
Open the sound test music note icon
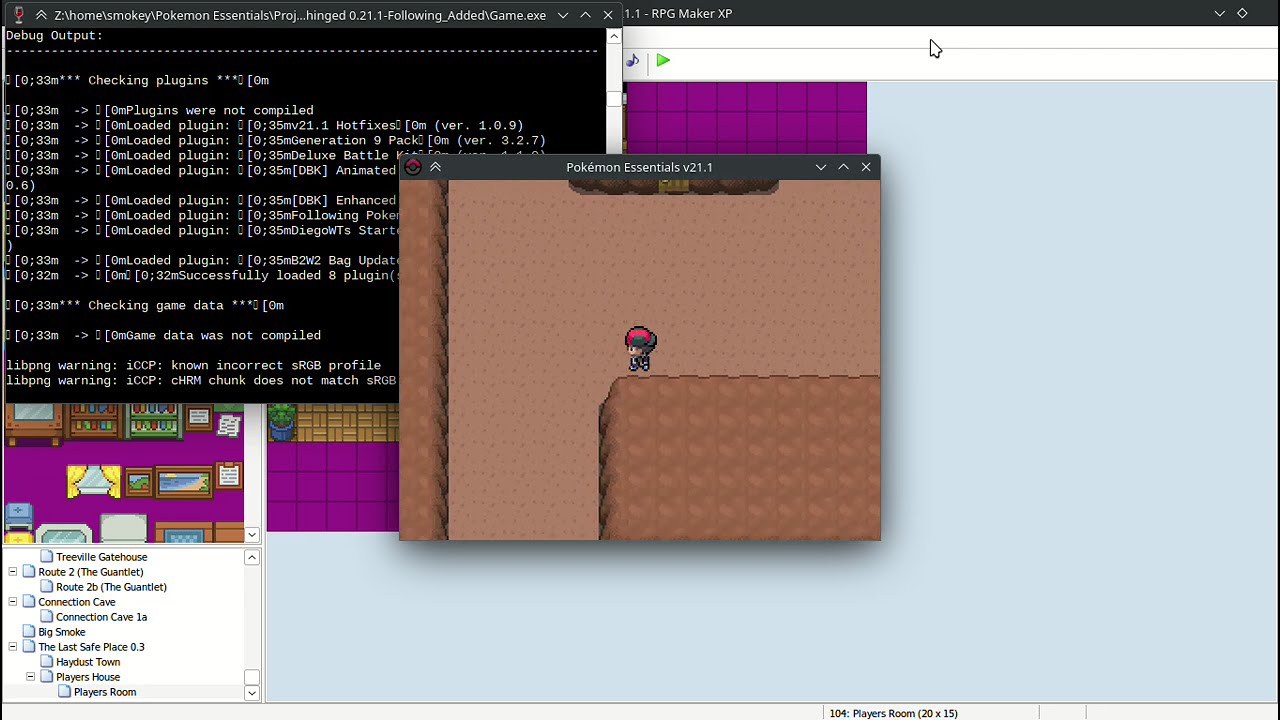[x=632, y=61]
